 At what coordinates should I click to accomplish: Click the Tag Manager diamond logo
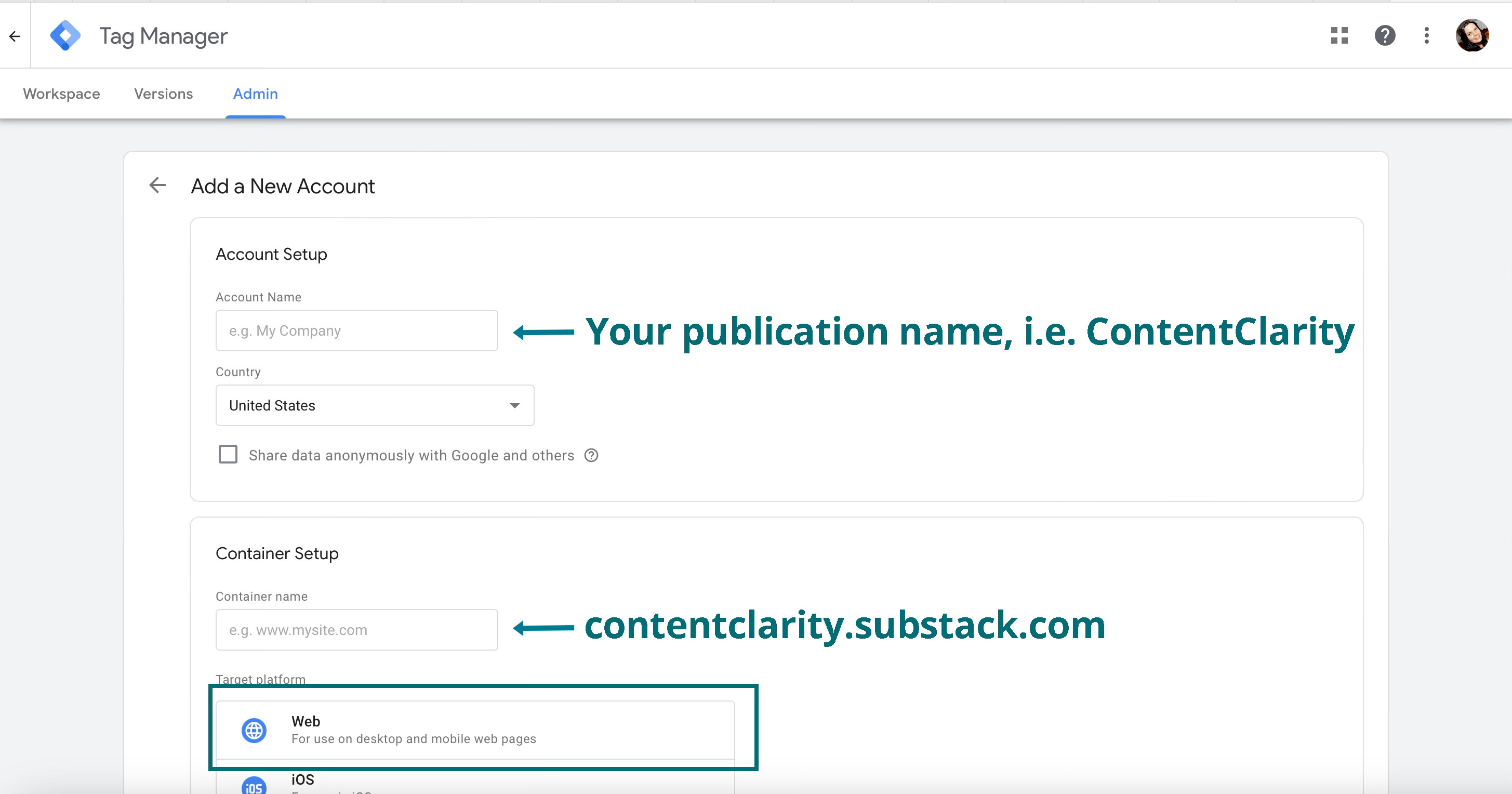click(x=65, y=36)
